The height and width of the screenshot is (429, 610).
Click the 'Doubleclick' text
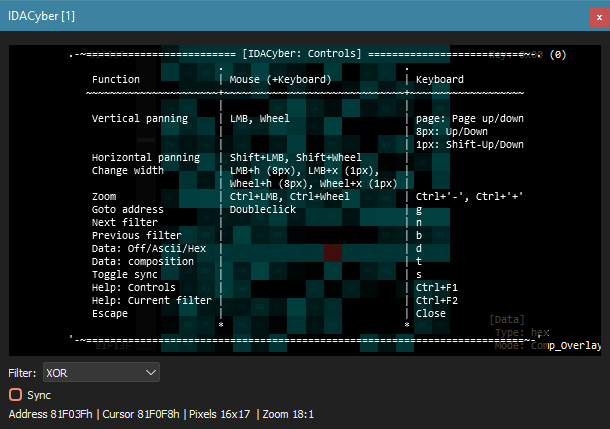263,210
